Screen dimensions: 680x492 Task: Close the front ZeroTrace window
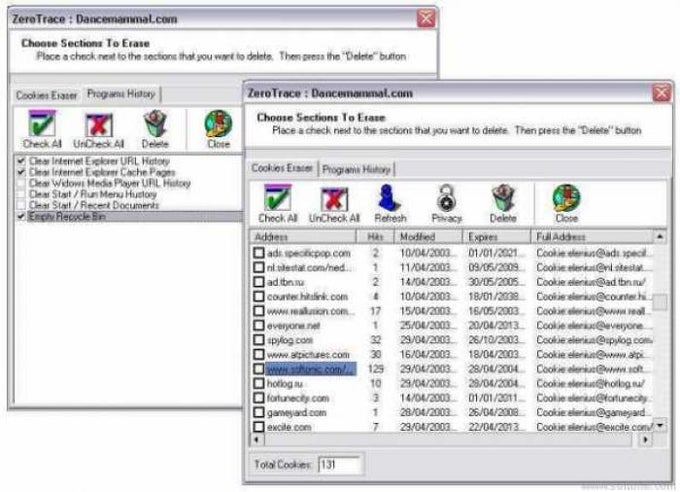tap(662, 92)
